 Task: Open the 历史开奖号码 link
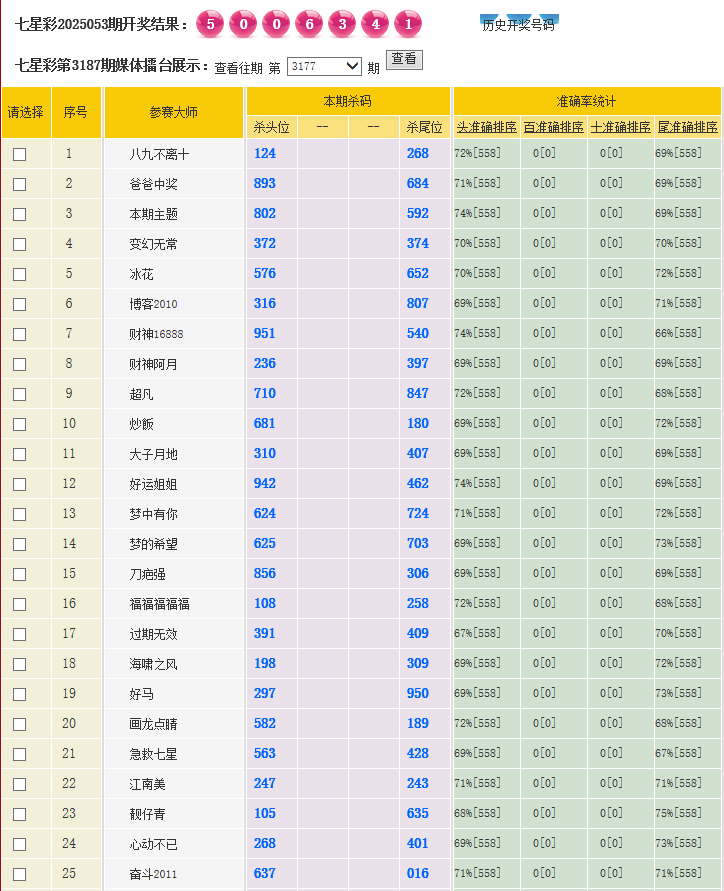pyautogui.click(x=518, y=25)
